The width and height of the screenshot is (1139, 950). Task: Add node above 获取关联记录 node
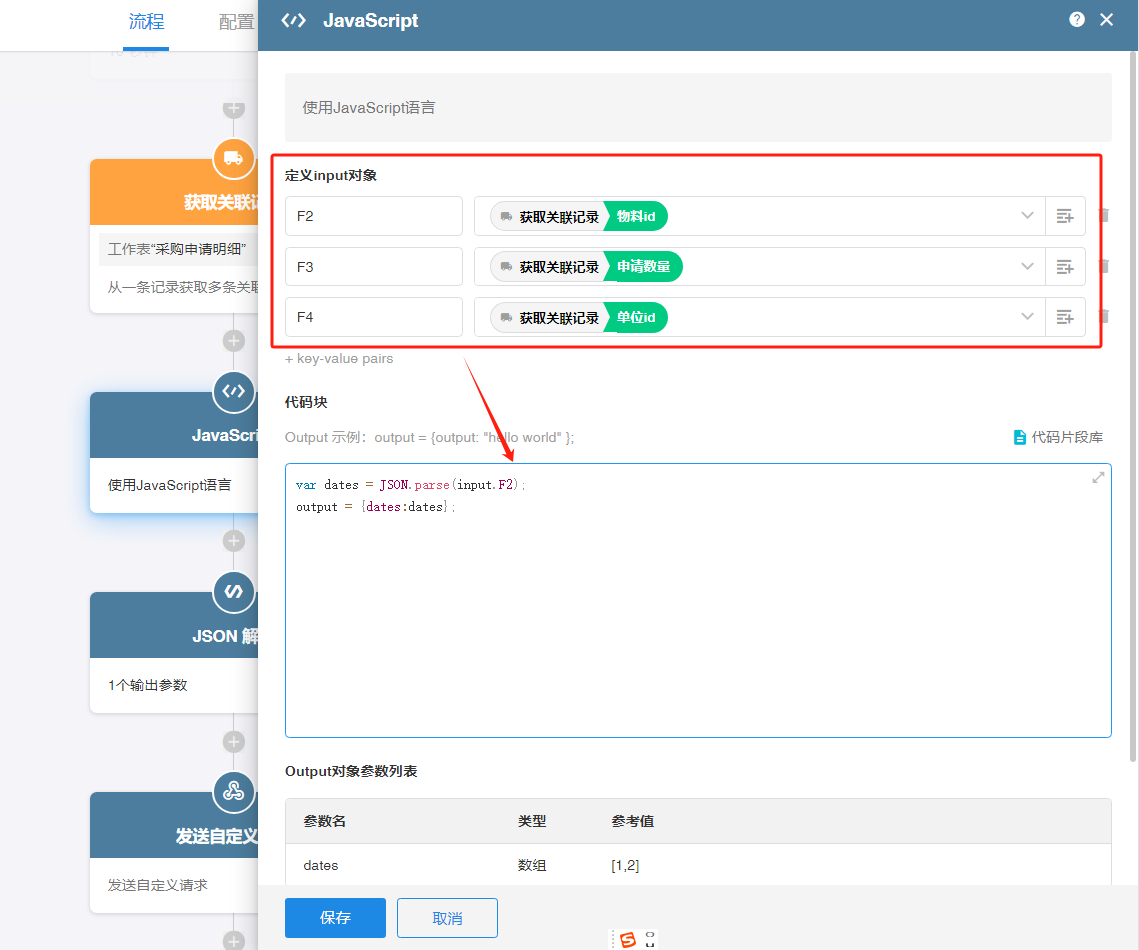click(233, 109)
